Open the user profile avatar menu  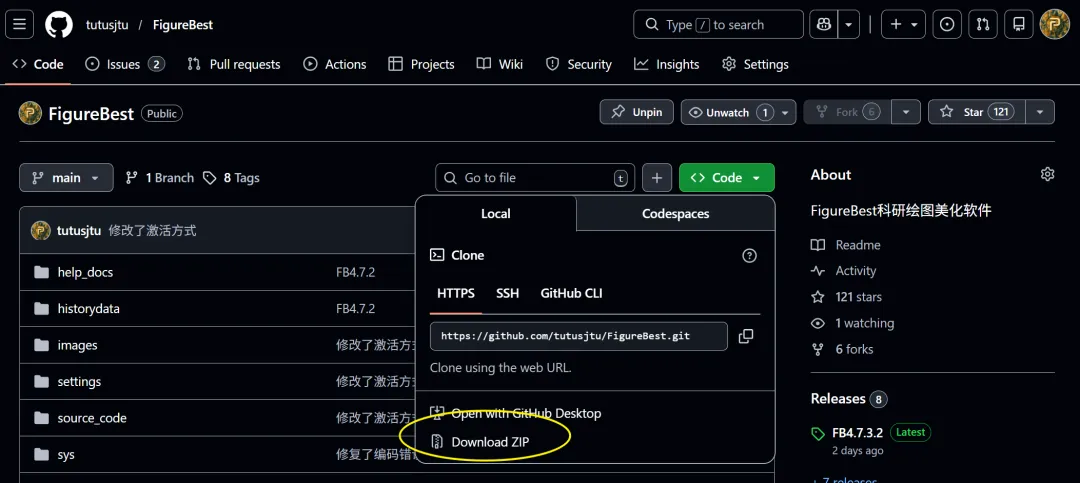(1055, 25)
